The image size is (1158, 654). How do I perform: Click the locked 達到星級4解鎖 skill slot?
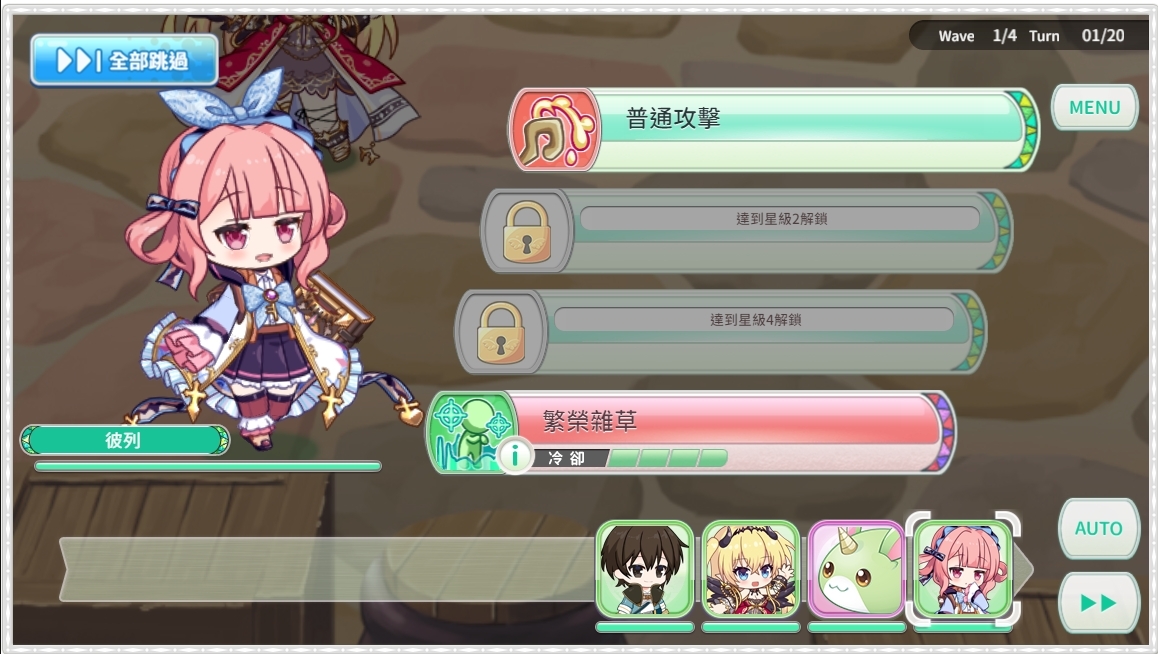pos(720,332)
